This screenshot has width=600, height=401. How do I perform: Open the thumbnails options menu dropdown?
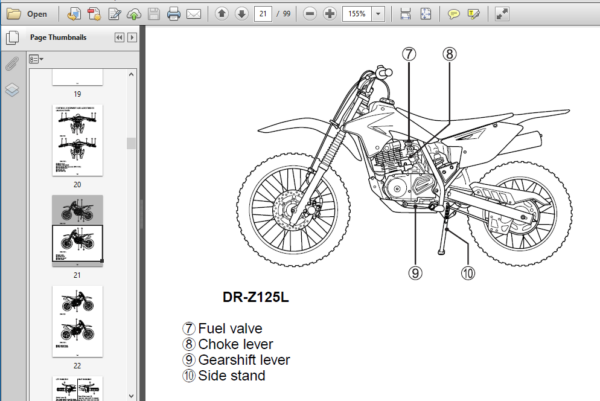click(36, 59)
